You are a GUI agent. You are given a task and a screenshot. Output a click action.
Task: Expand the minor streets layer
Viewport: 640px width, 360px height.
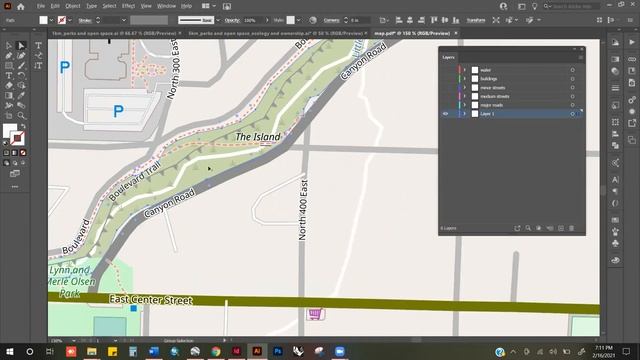coord(464,87)
